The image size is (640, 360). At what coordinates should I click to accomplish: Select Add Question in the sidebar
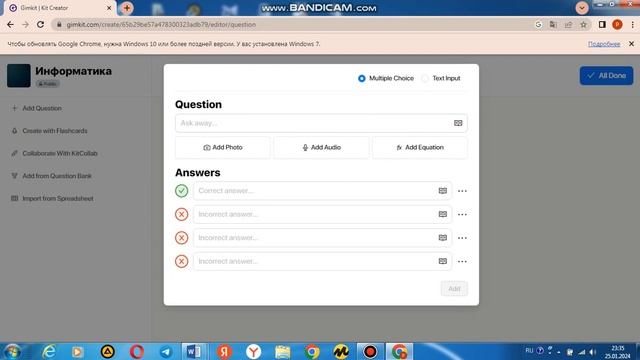tap(37, 108)
